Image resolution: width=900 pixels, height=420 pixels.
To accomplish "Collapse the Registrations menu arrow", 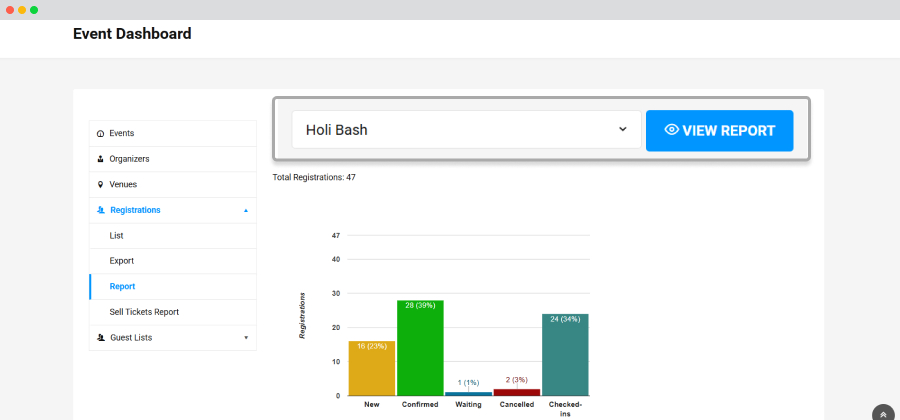I will pyautogui.click(x=246, y=211).
